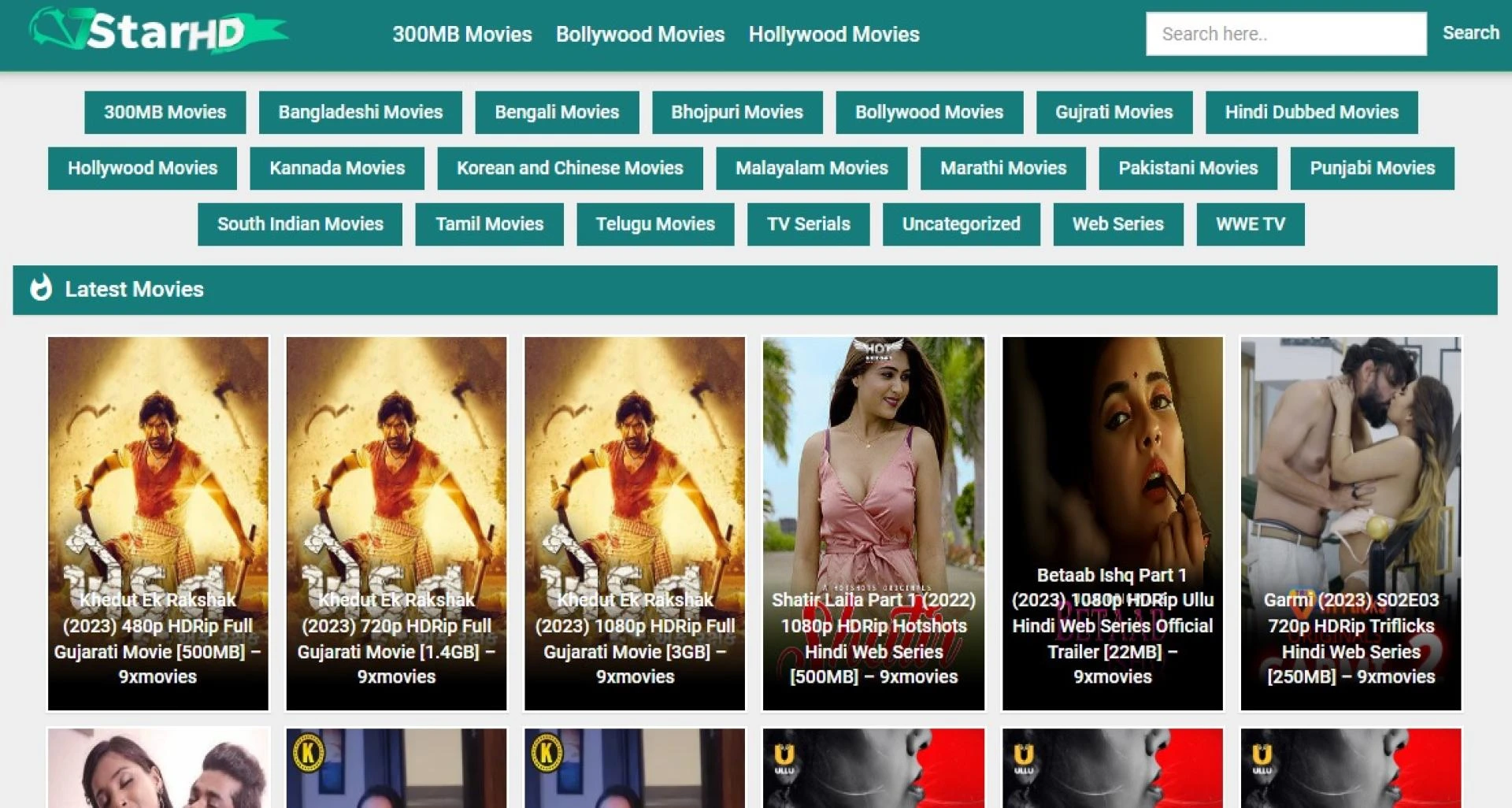1512x808 pixels.
Task: Select the Bollywood Movies category button
Action: pos(929,112)
